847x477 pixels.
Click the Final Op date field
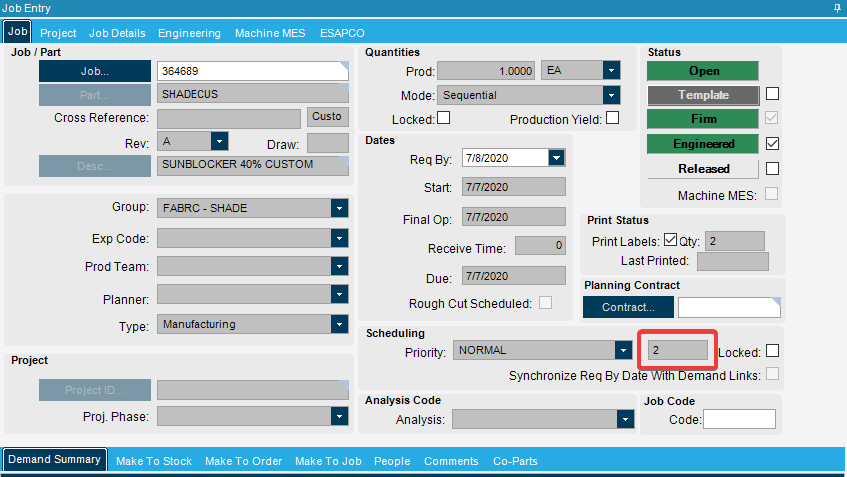point(514,217)
